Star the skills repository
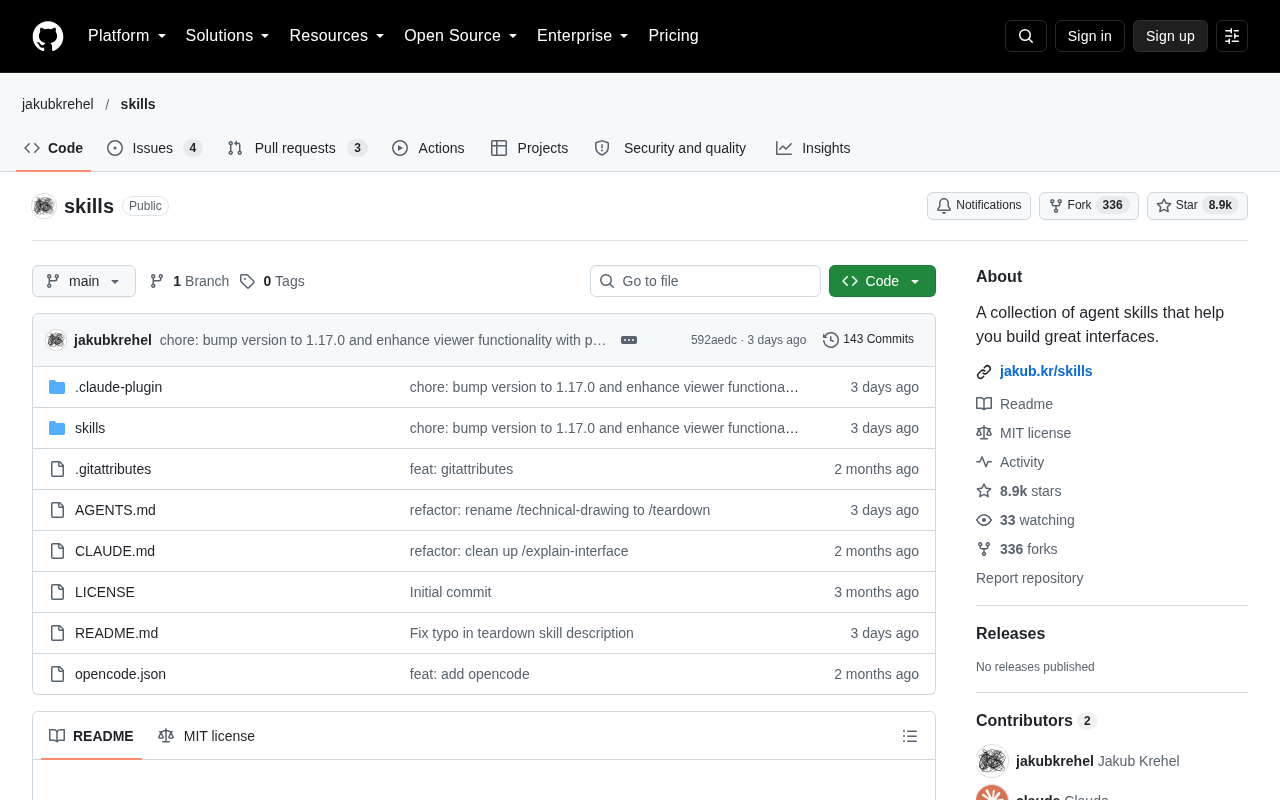 pos(1197,206)
